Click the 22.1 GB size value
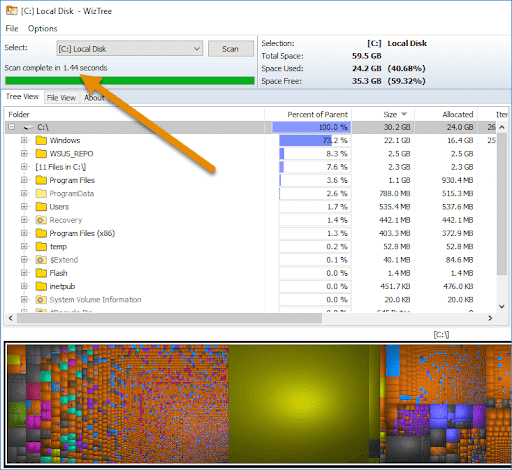The width and height of the screenshot is (512, 470). [x=397, y=141]
